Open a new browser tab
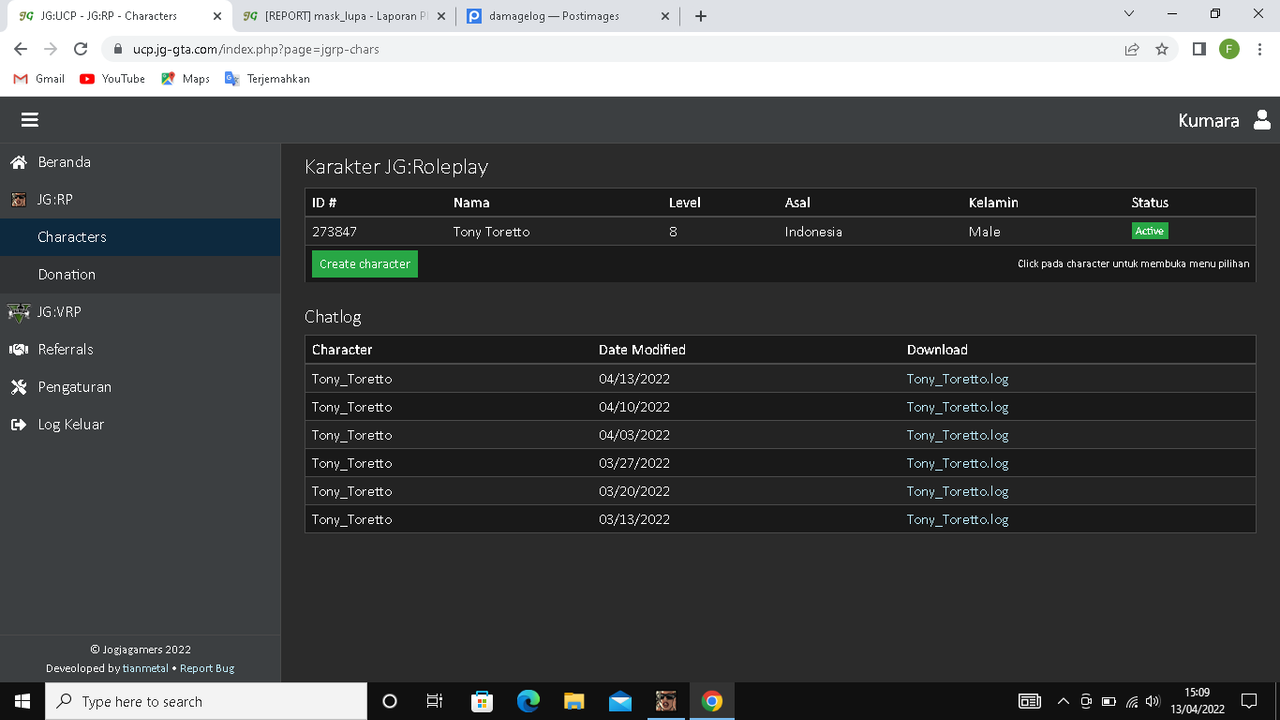This screenshot has width=1280, height=720. click(701, 16)
